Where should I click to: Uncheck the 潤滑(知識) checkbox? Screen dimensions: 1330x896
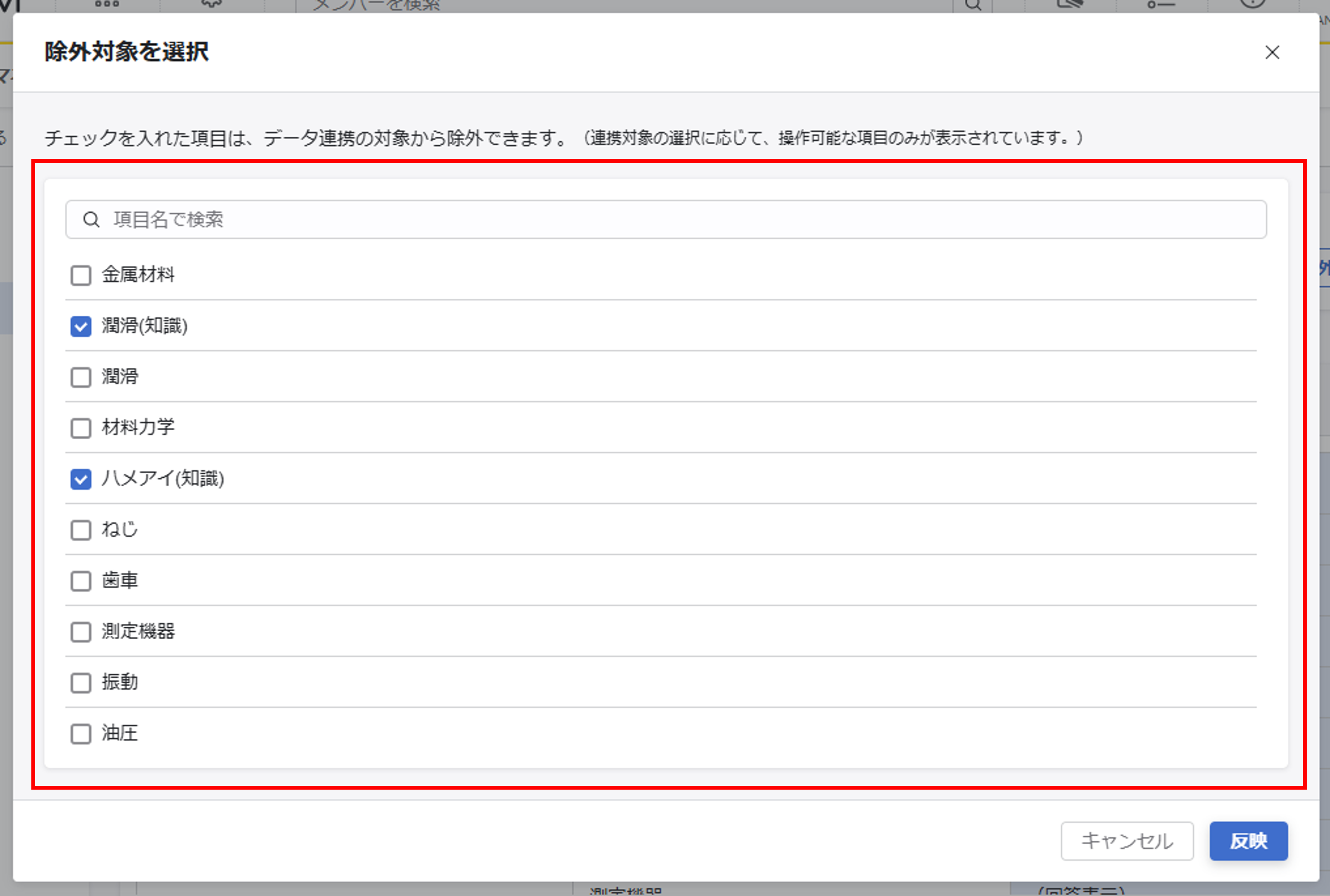tap(81, 326)
